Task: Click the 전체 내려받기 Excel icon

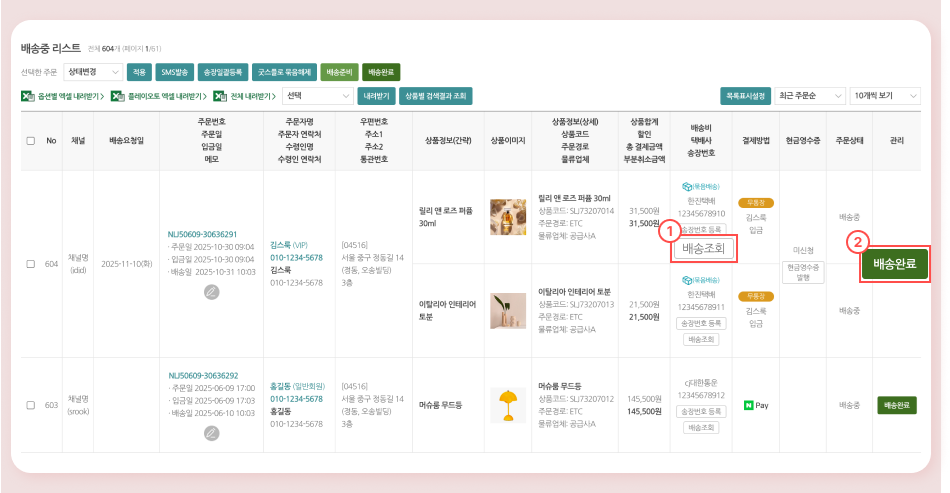Action: [x=221, y=96]
